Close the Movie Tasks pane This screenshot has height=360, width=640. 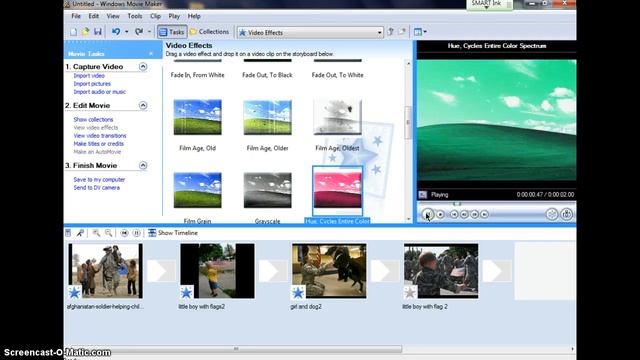point(151,54)
